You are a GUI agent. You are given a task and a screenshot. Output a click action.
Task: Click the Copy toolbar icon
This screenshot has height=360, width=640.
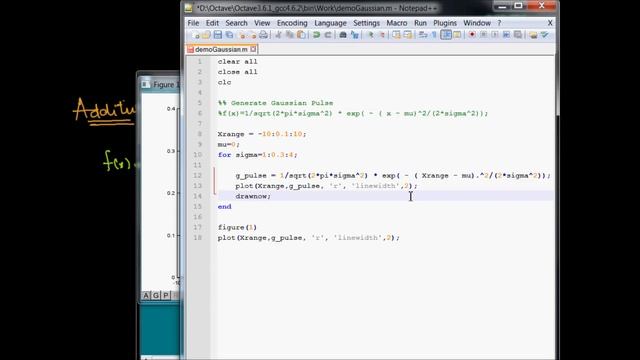click(289, 35)
